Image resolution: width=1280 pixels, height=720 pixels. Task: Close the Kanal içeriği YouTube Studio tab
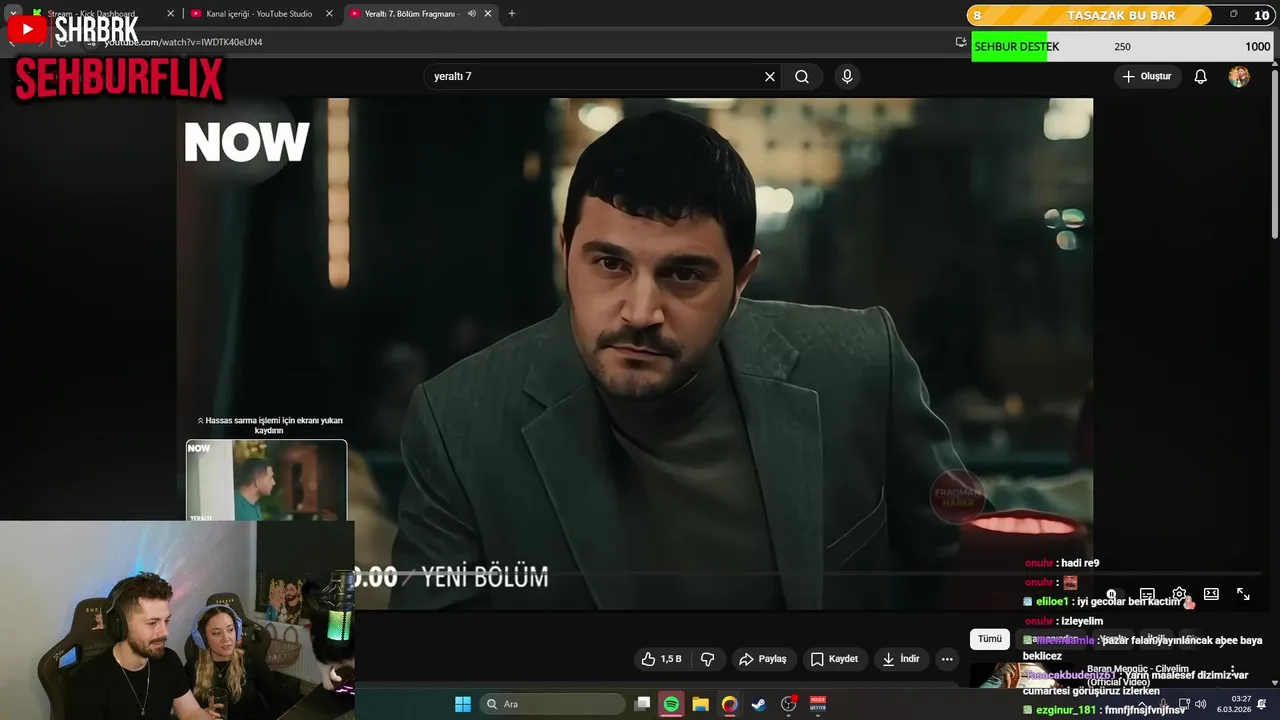(x=329, y=14)
